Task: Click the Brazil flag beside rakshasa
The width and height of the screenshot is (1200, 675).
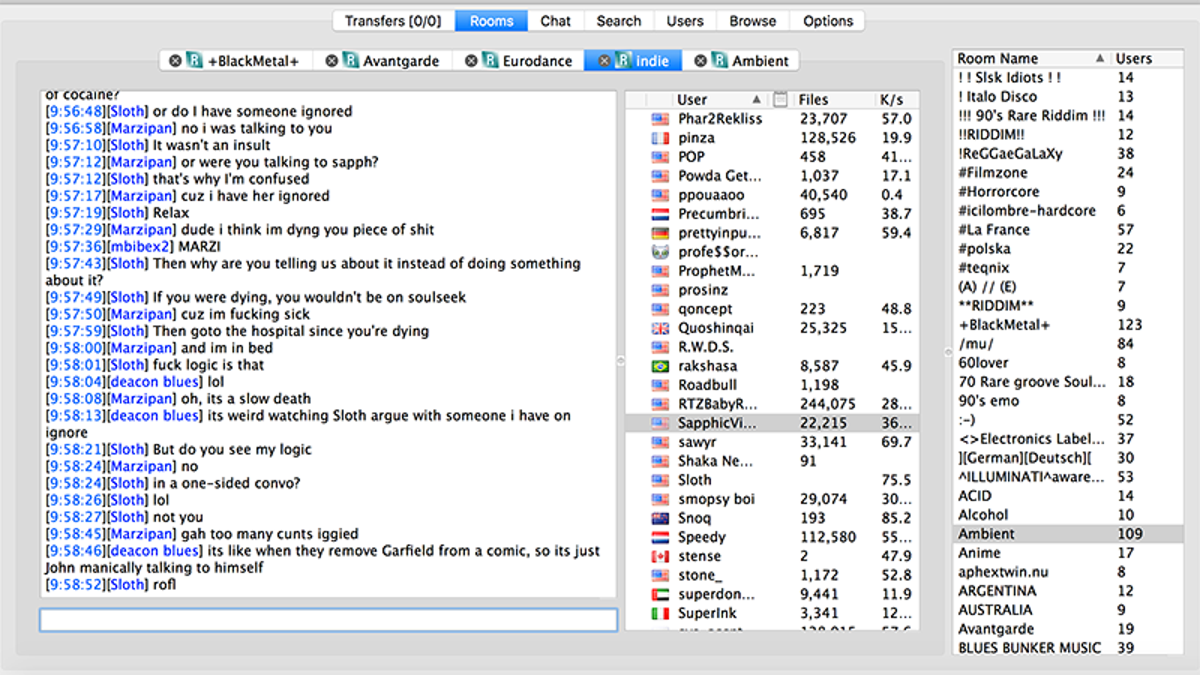Action: 660,366
